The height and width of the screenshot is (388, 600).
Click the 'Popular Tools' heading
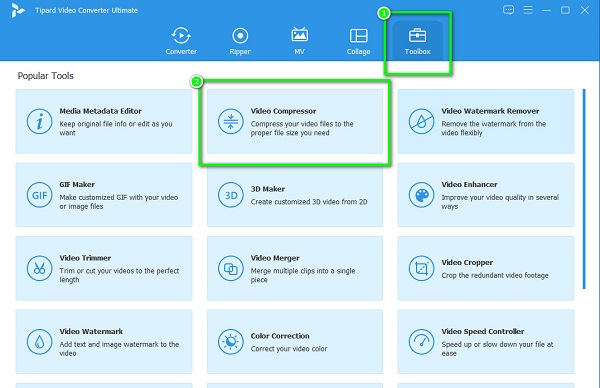(46, 76)
